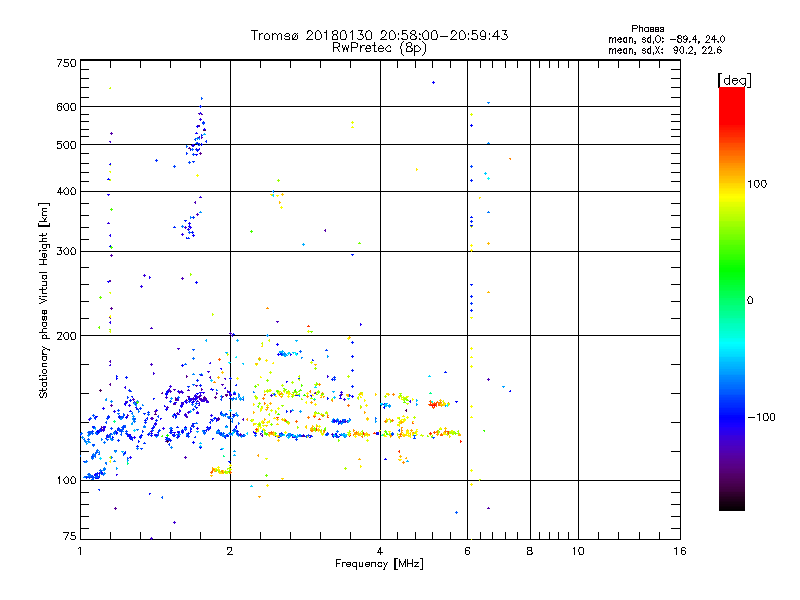
Task: Click the y-axis tick label '600'
Action: (x=66, y=107)
